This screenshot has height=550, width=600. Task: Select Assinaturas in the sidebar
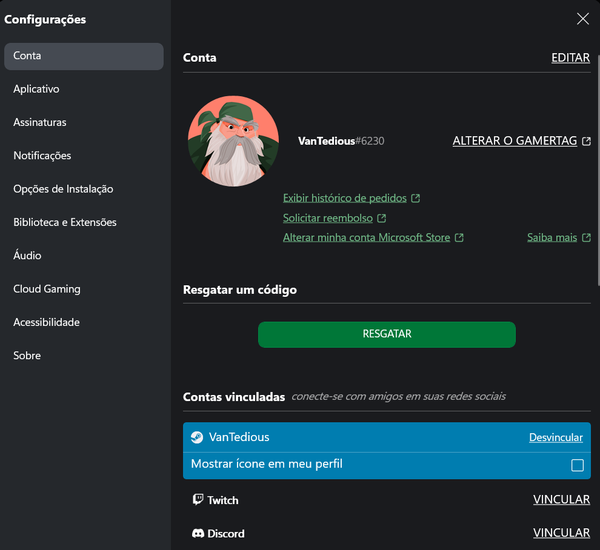[40, 122]
